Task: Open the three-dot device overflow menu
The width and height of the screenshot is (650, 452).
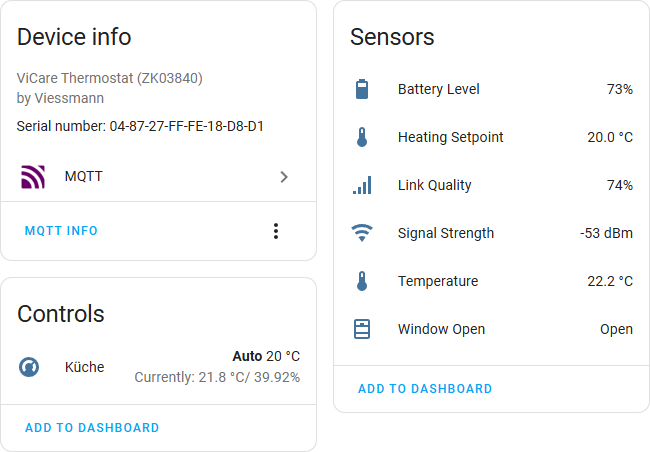Action: [x=276, y=231]
